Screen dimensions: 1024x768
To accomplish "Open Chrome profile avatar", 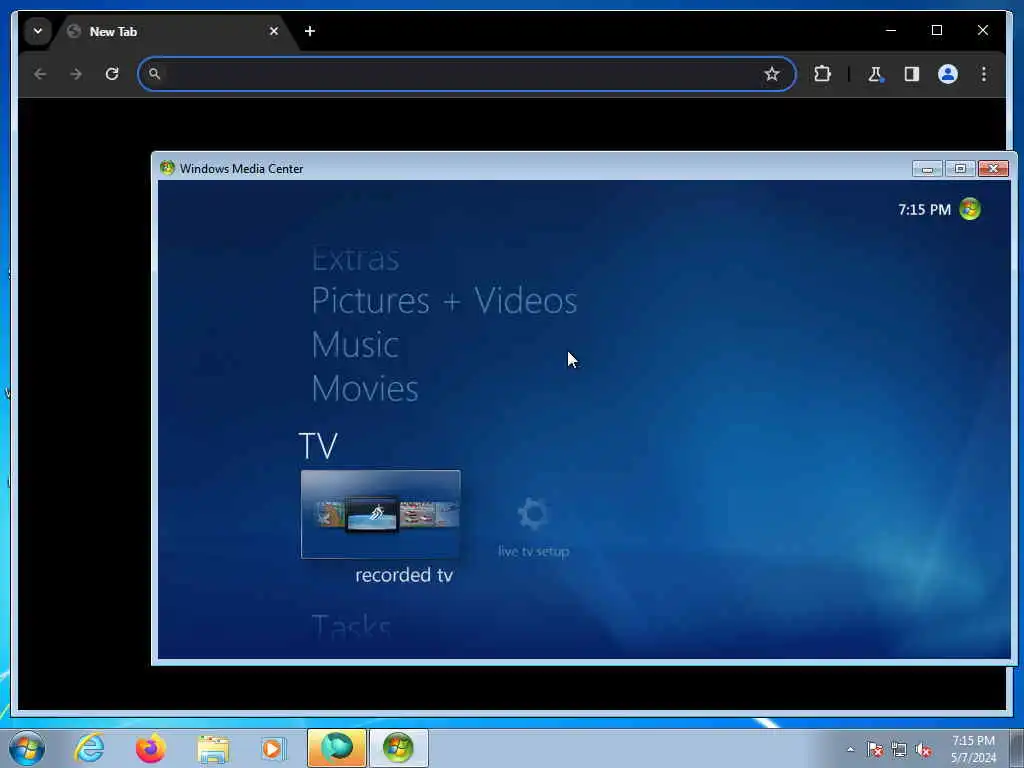I will click(948, 74).
